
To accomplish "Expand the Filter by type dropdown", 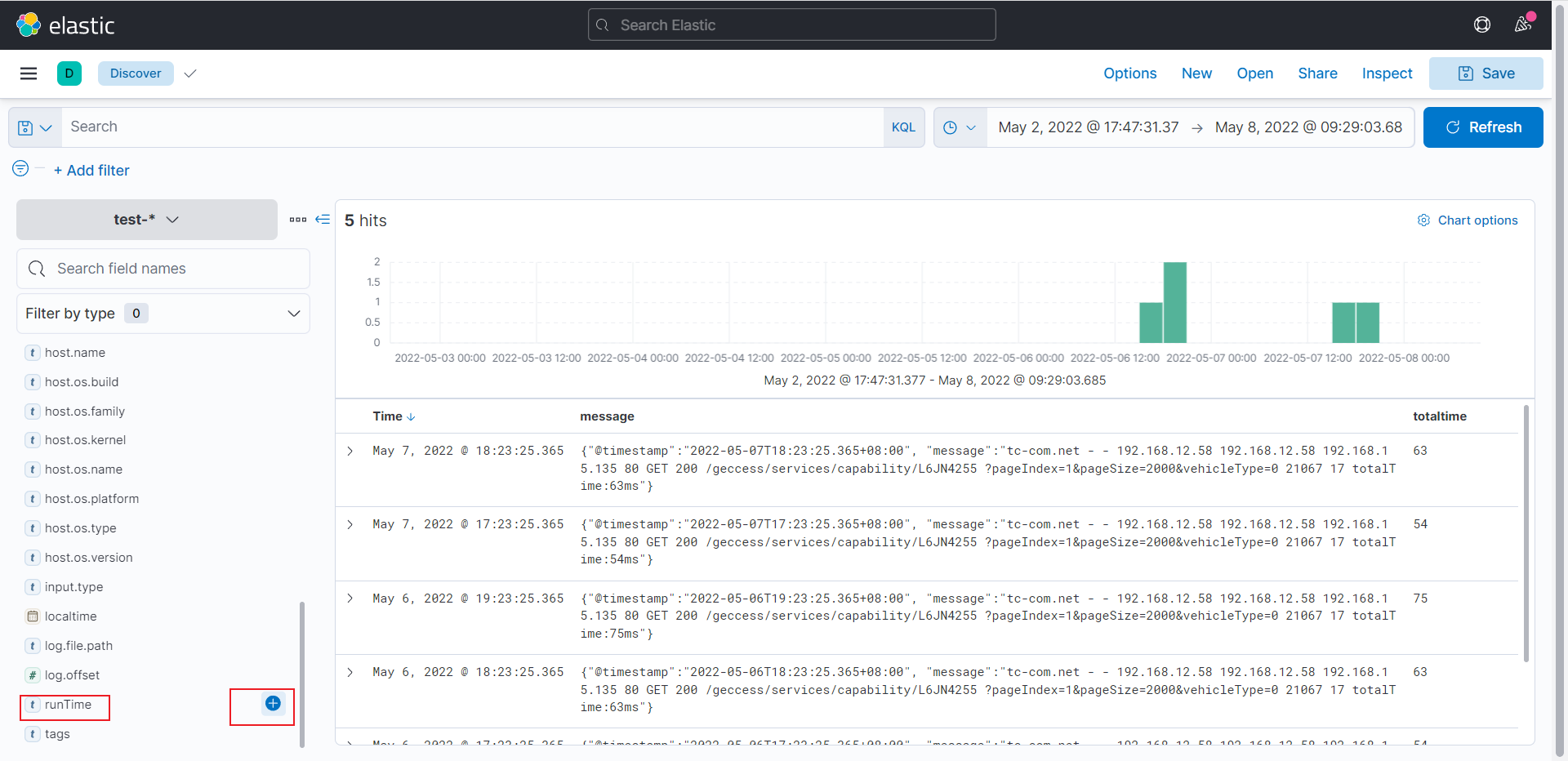I will coord(163,314).
